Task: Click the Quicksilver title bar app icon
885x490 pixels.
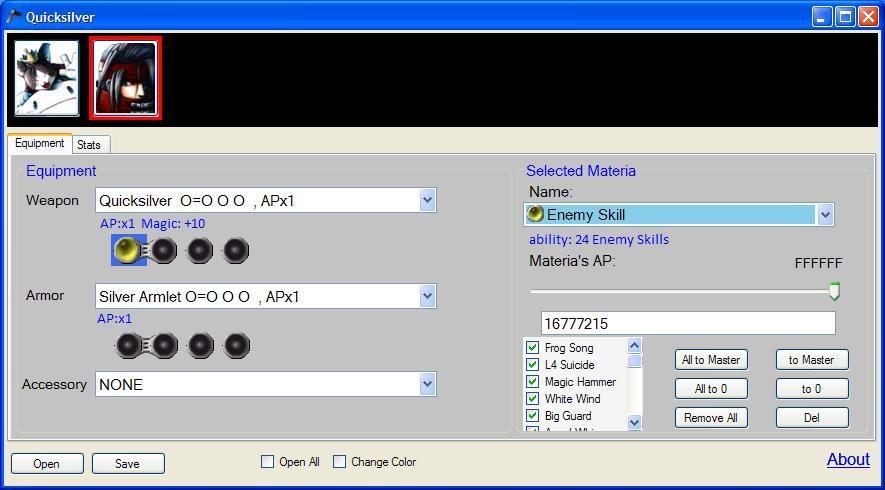Action: coord(14,17)
